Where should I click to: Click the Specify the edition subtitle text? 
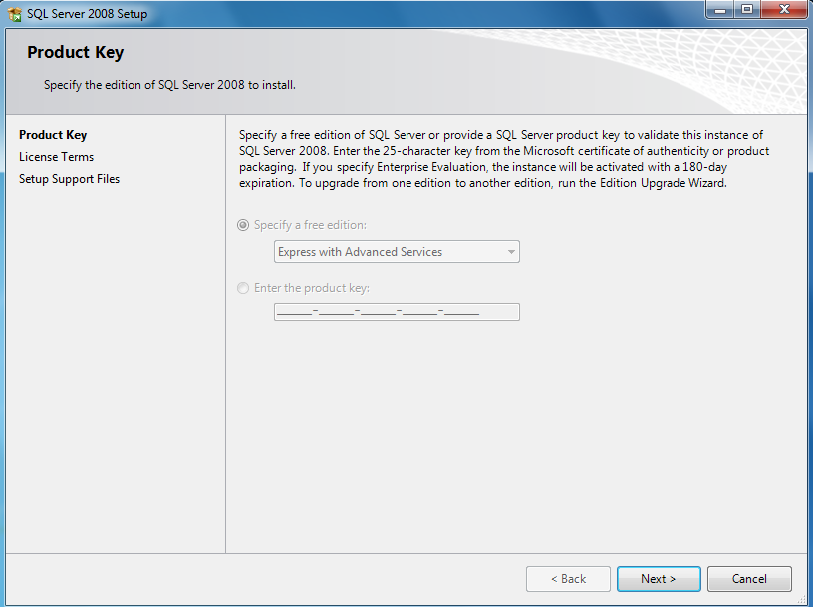tap(170, 85)
